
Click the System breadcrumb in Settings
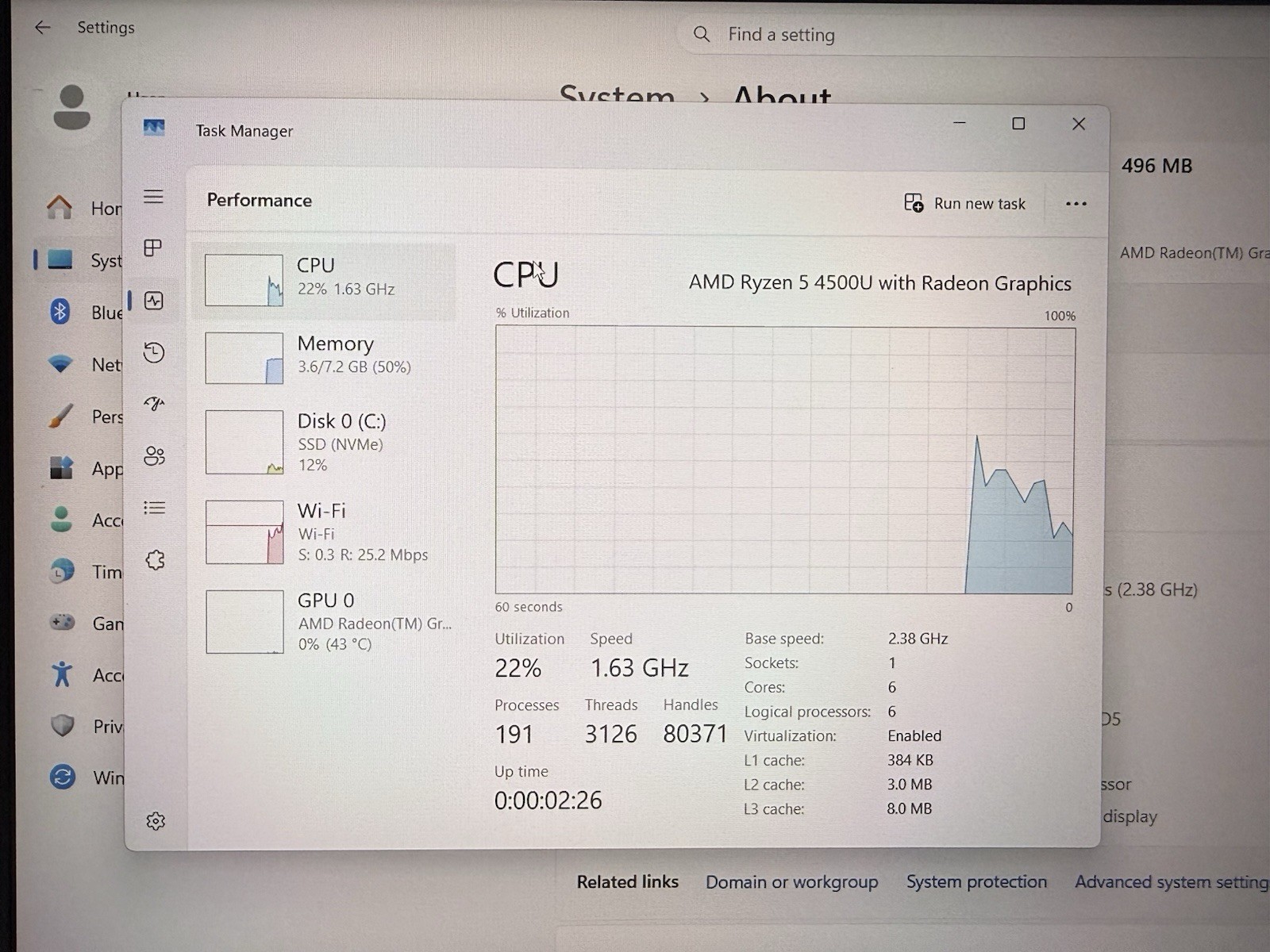(617, 94)
